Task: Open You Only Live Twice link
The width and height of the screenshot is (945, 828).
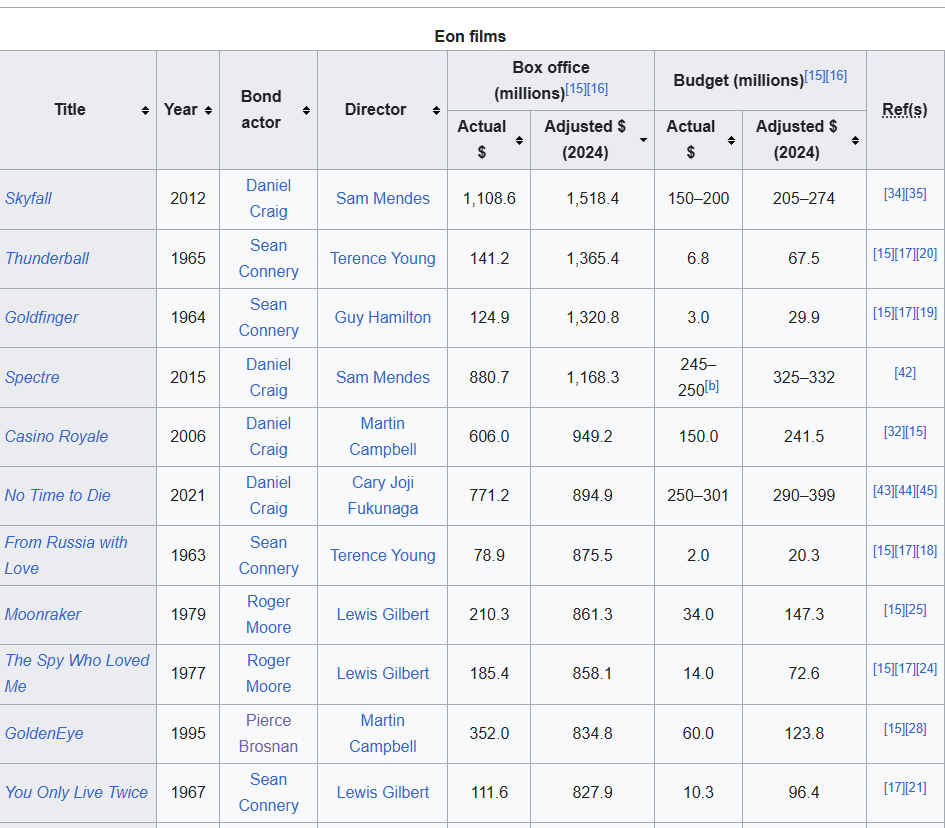Action: tap(76, 792)
